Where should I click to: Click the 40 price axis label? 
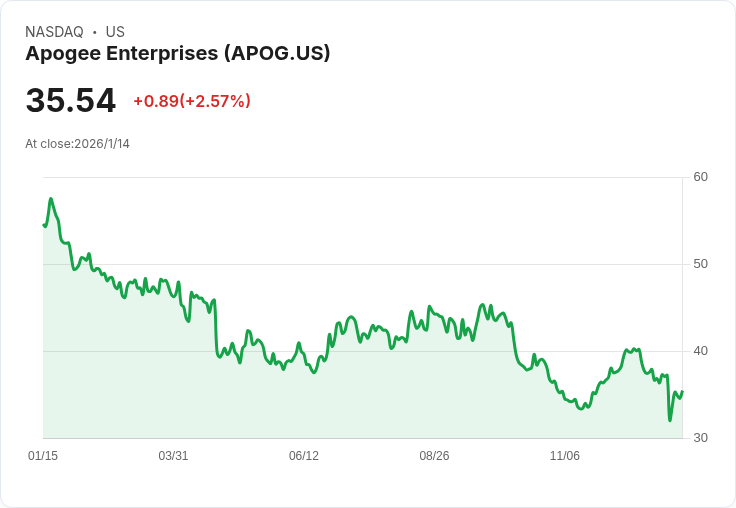coord(700,351)
